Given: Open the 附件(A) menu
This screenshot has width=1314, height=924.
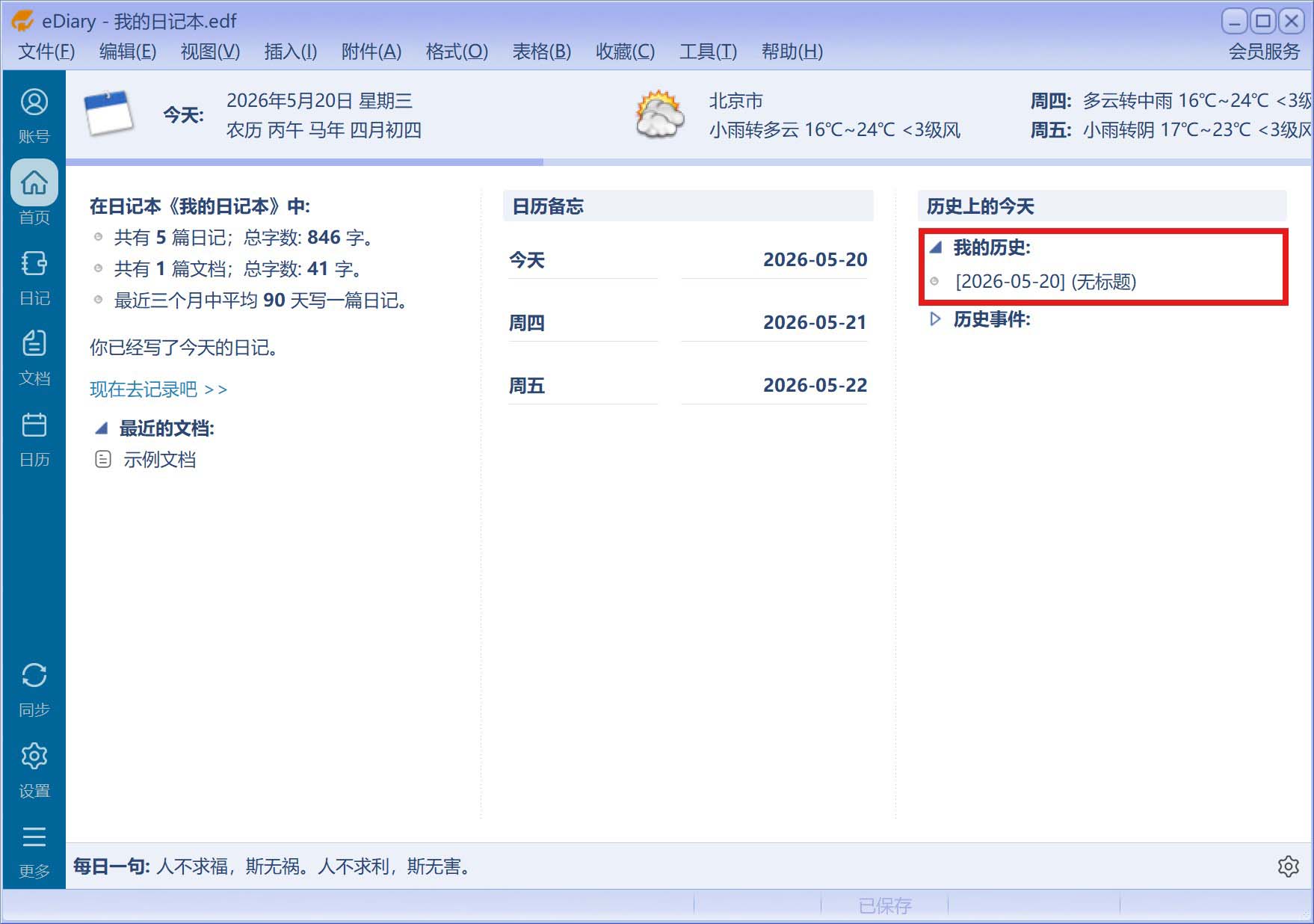Looking at the screenshot, I should pyautogui.click(x=371, y=52).
